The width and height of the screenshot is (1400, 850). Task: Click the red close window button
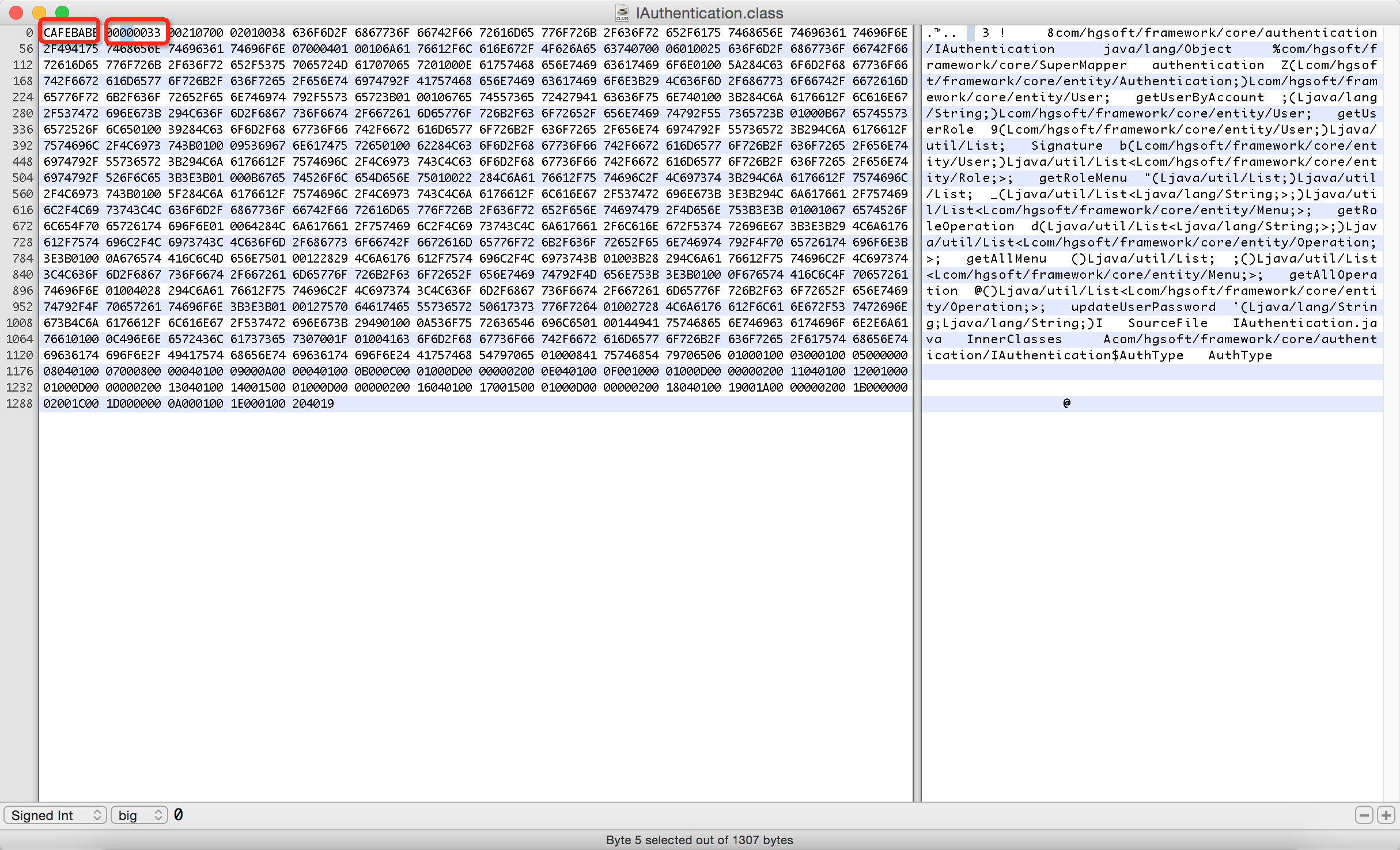[x=16, y=12]
